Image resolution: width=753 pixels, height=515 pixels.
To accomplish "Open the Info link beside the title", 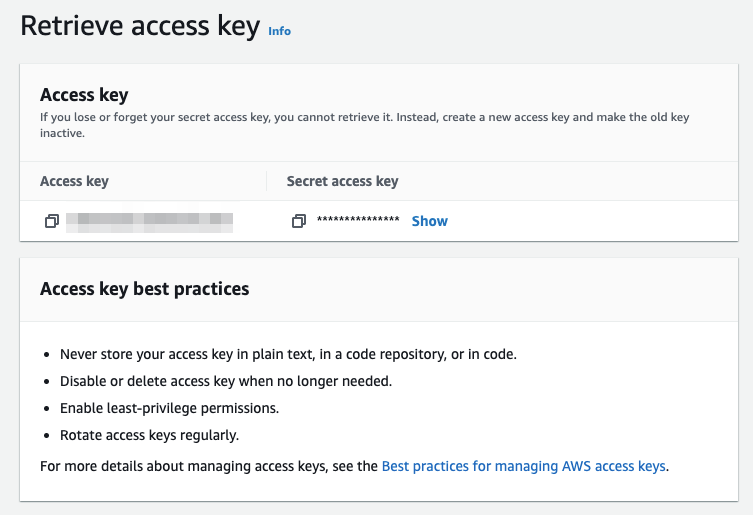I will 279,31.
